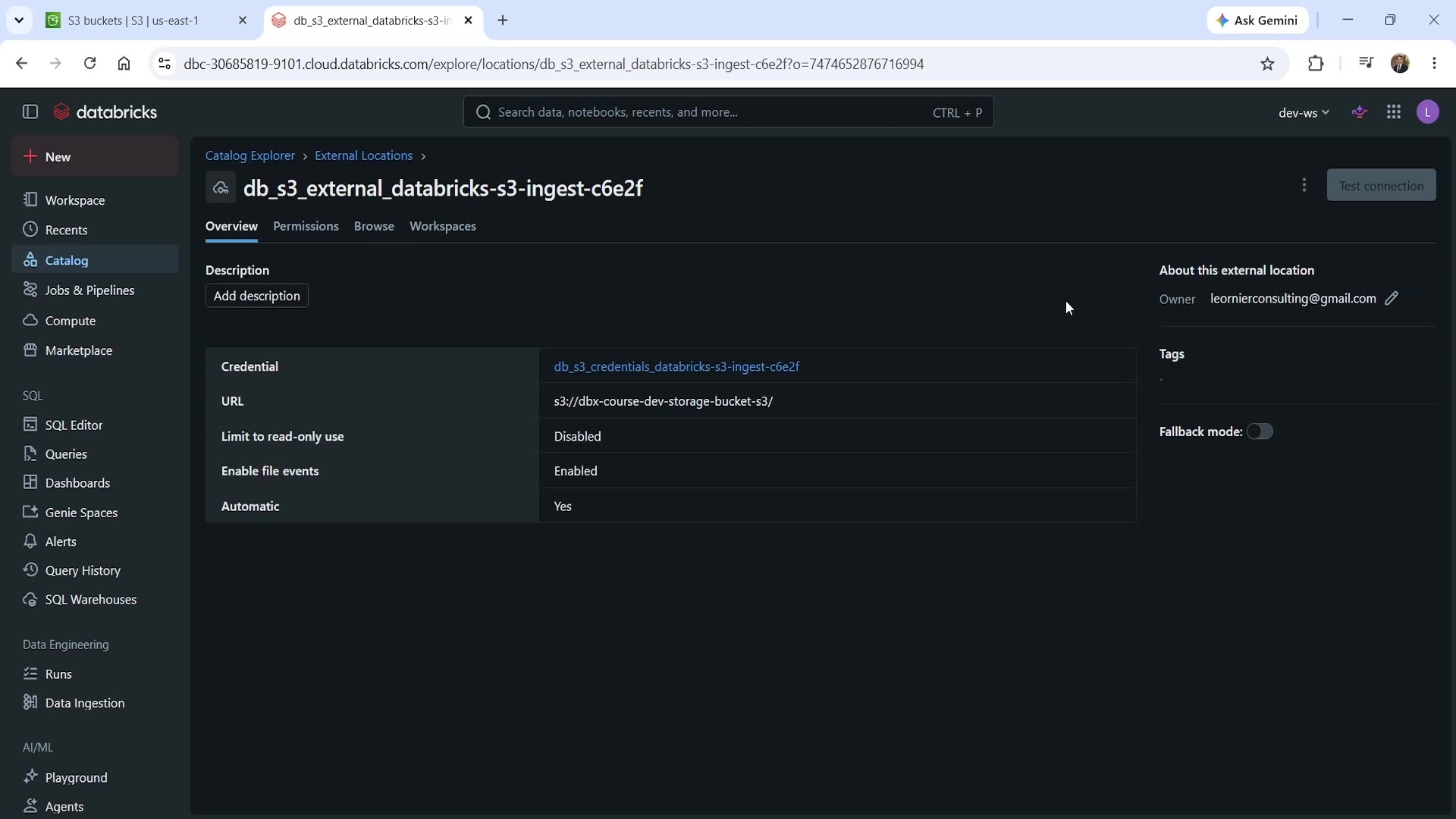Open media controls icon in Chrome toolbar
Viewport: 1456px width, 819px height.
pyautogui.click(x=1366, y=64)
